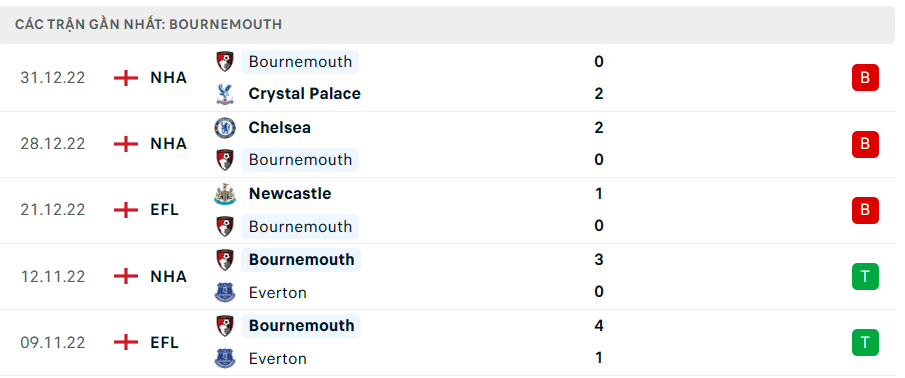Click the header Các trận gần nhất: Bournemouth
Viewport: 905px width, 378px height.
click(x=148, y=24)
